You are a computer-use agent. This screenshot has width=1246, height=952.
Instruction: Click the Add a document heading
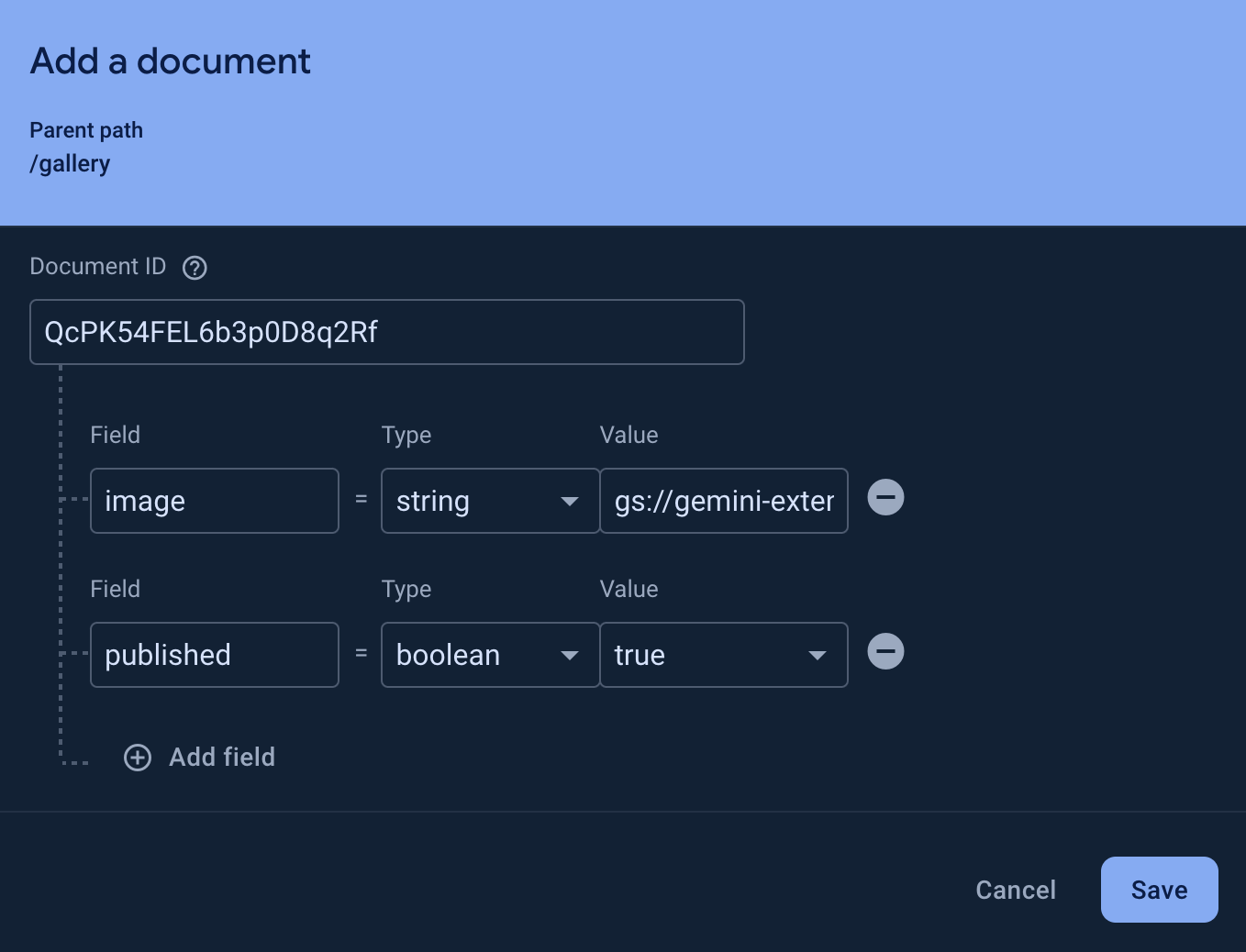(x=171, y=61)
